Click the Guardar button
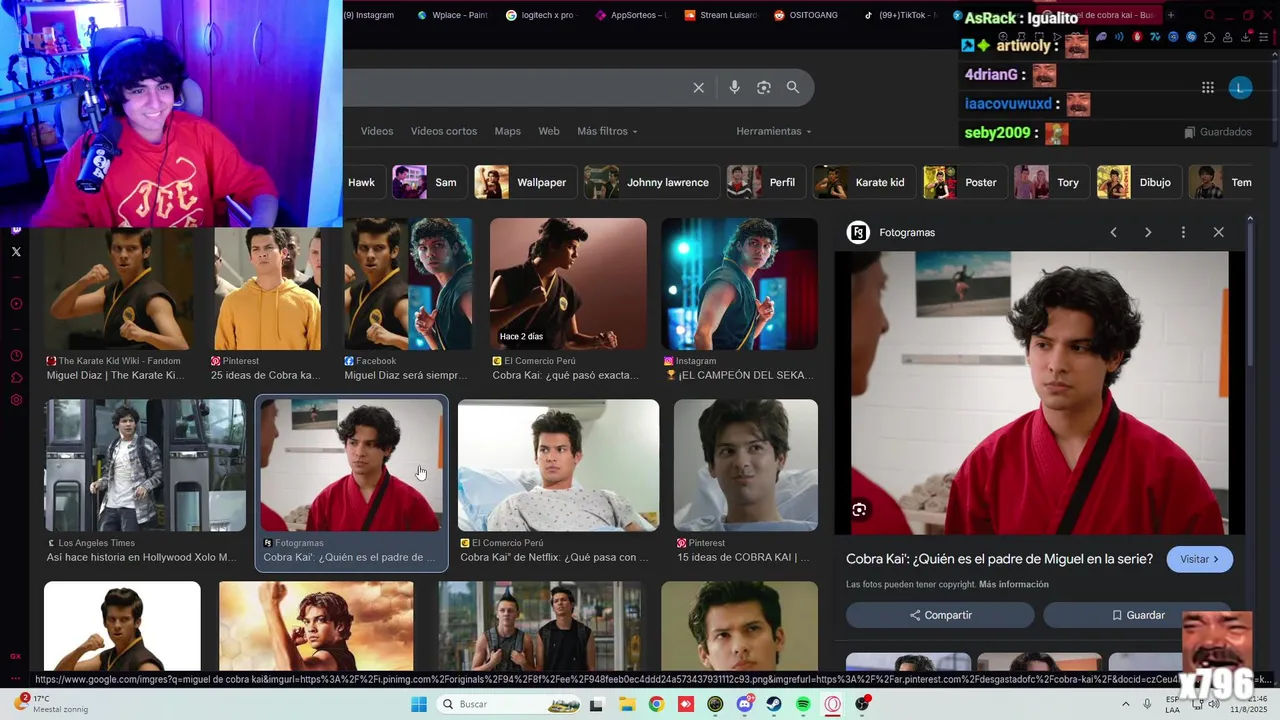Image resolution: width=1280 pixels, height=720 pixels. click(x=1138, y=615)
